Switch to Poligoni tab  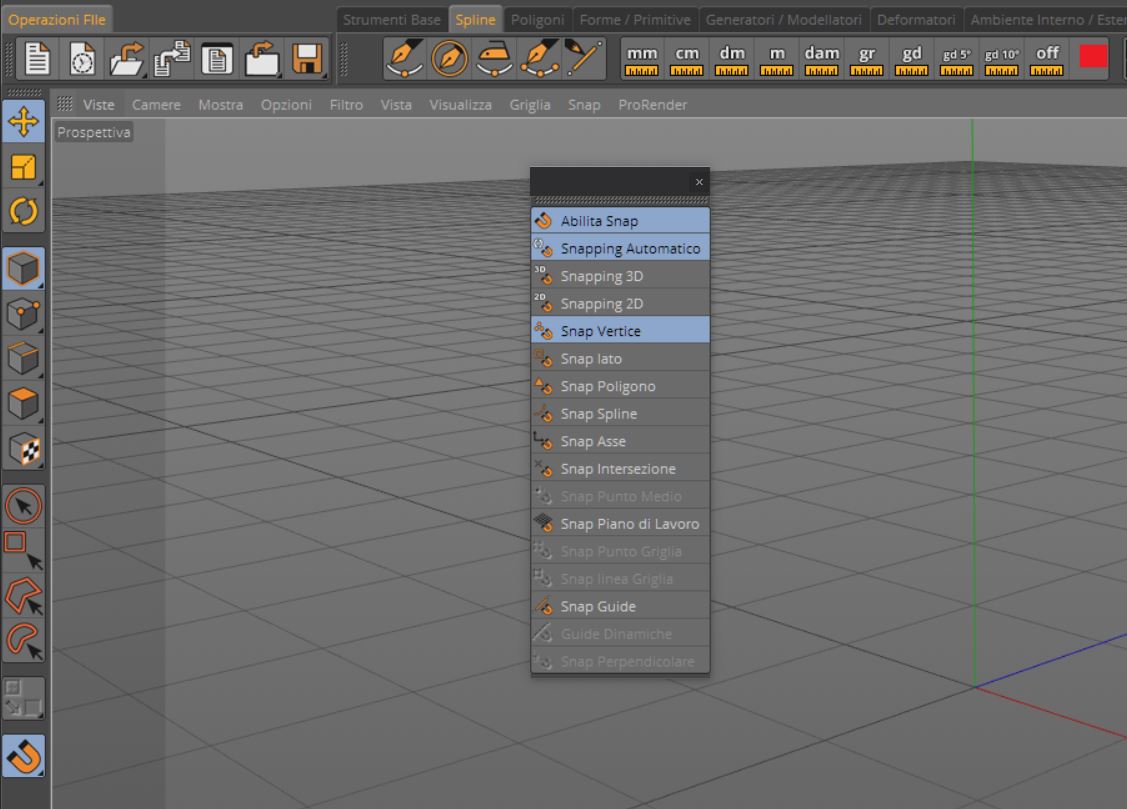coord(537,19)
